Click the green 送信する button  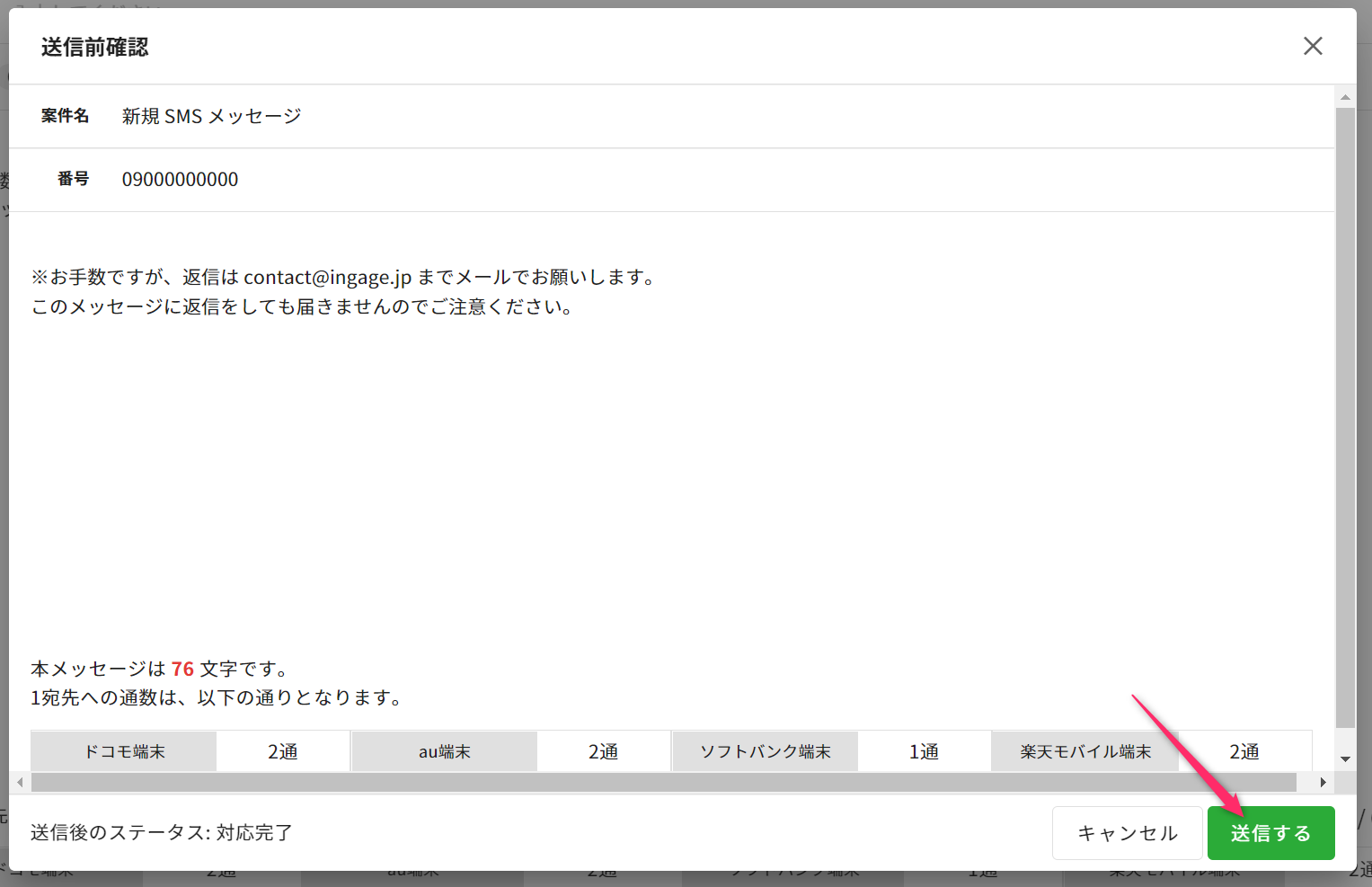(x=1270, y=833)
